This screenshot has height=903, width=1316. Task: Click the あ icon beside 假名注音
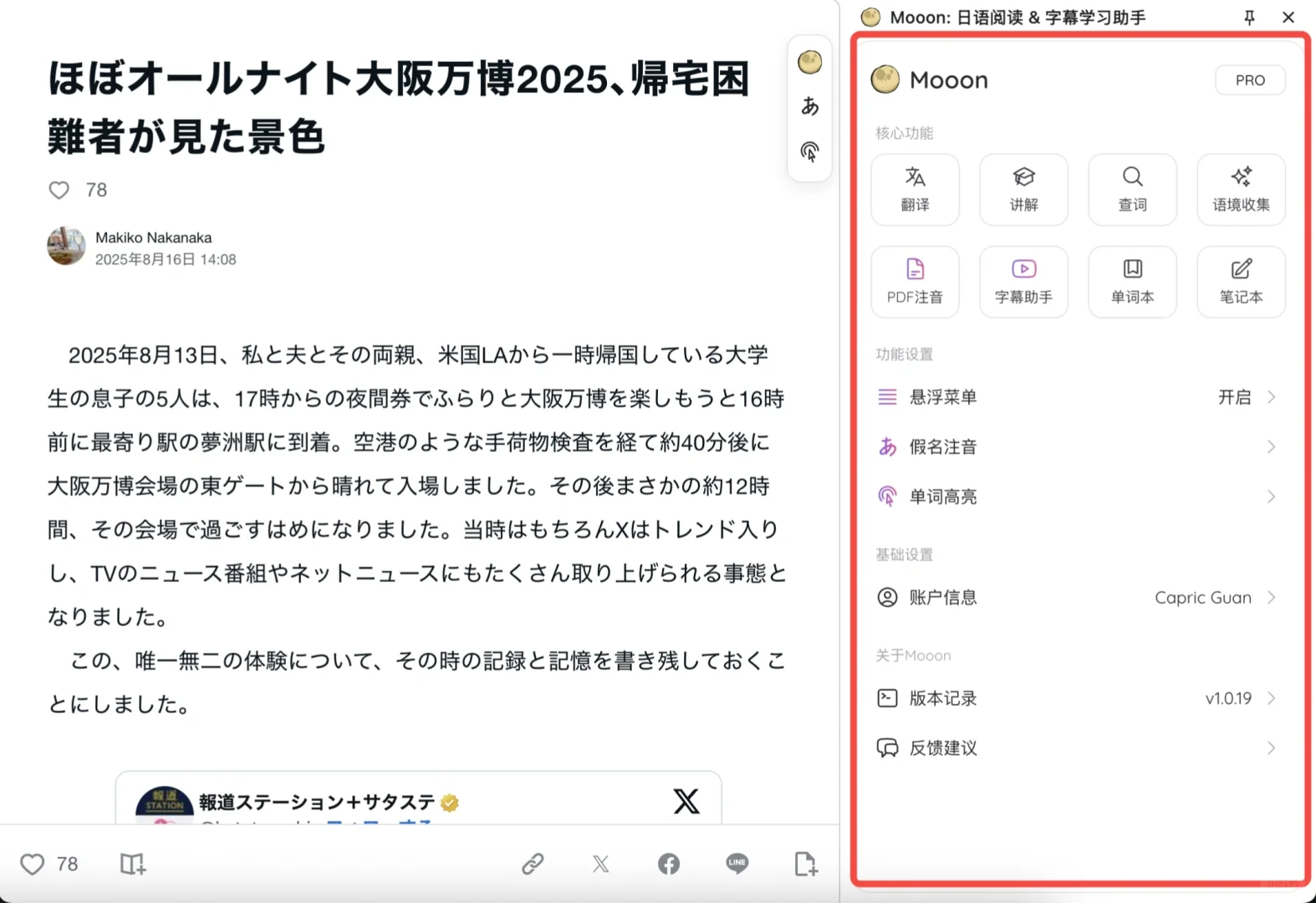tap(887, 447)
